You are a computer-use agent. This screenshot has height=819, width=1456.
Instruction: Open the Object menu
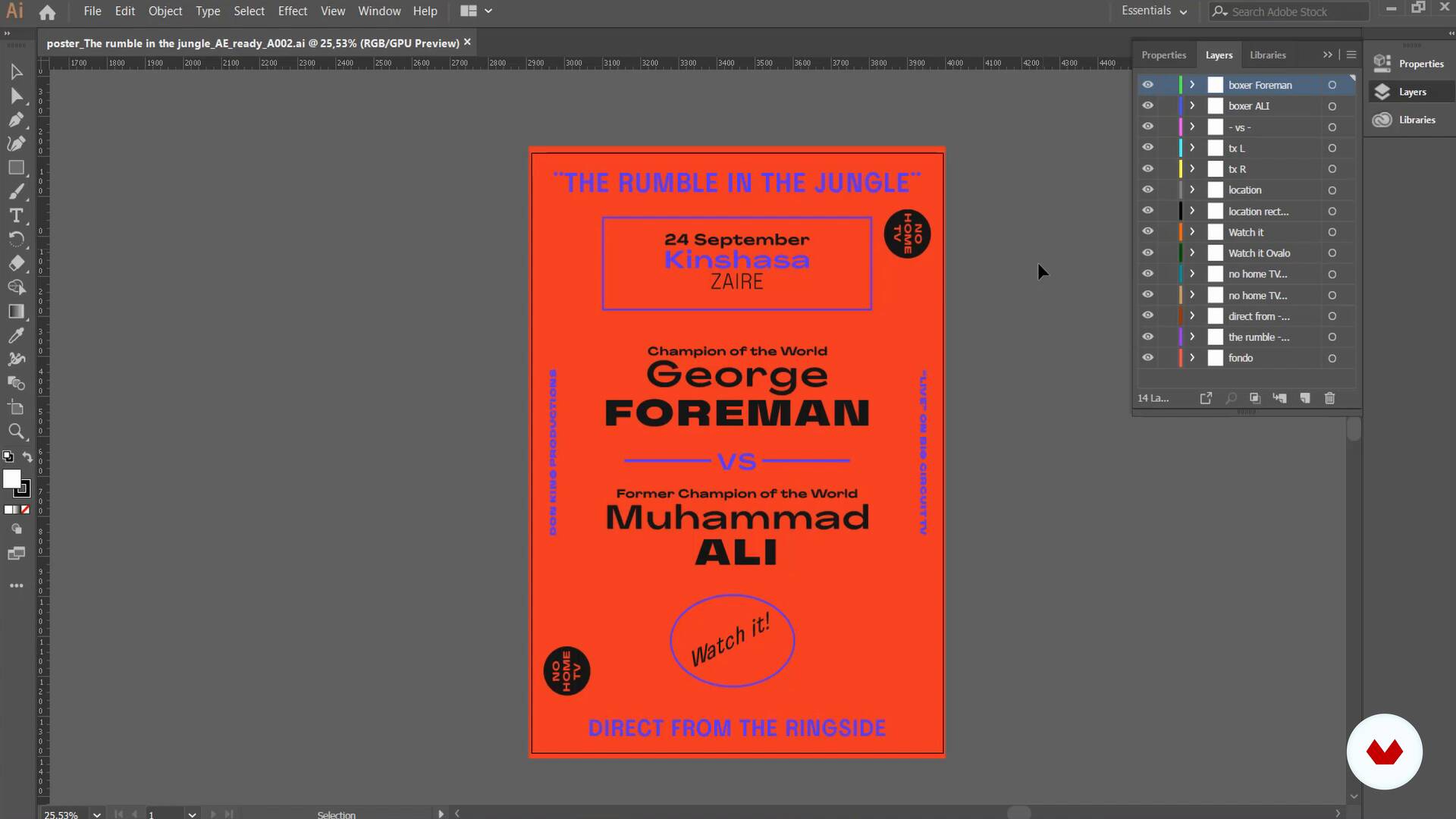click(x=165, y=11)
